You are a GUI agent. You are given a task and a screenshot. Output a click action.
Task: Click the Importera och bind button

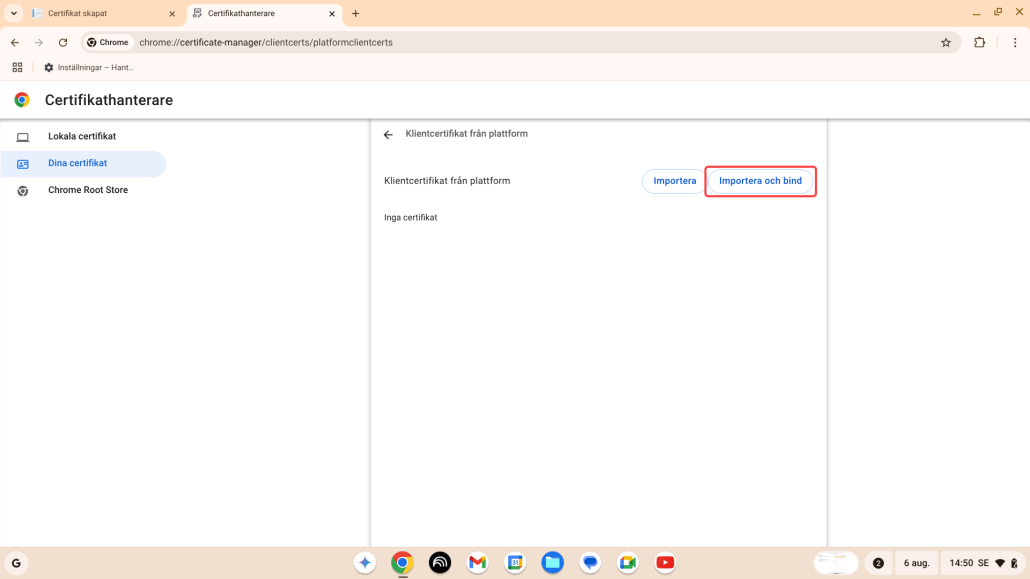point(760,181)
